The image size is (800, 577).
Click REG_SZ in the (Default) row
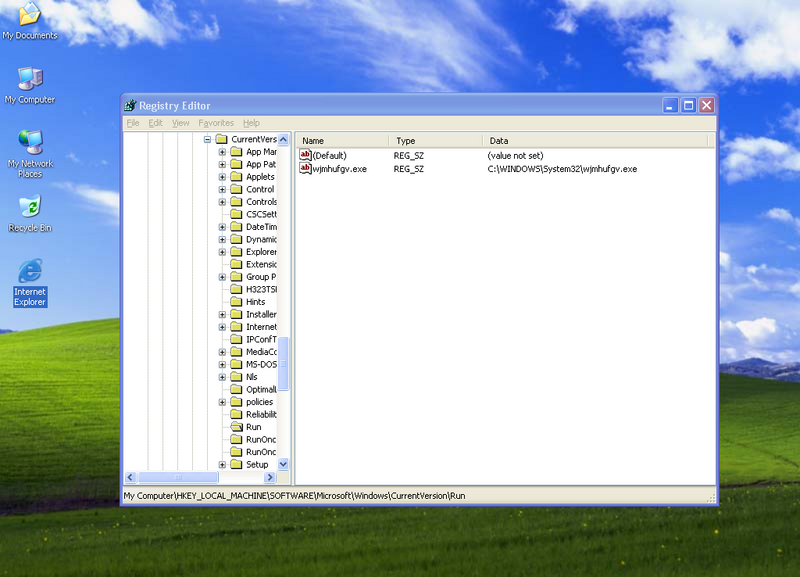[409, 156]
